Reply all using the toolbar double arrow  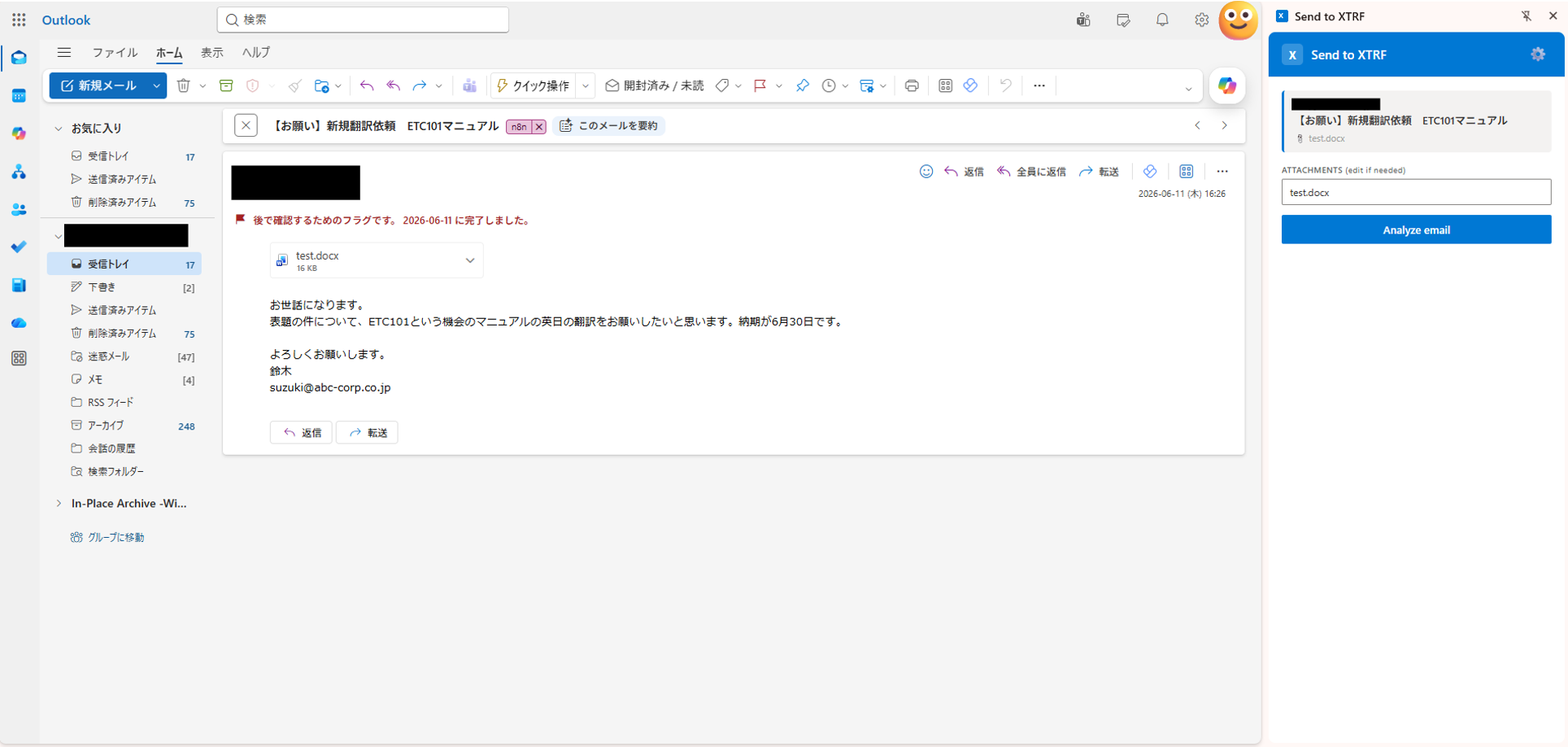click(394, 85)
